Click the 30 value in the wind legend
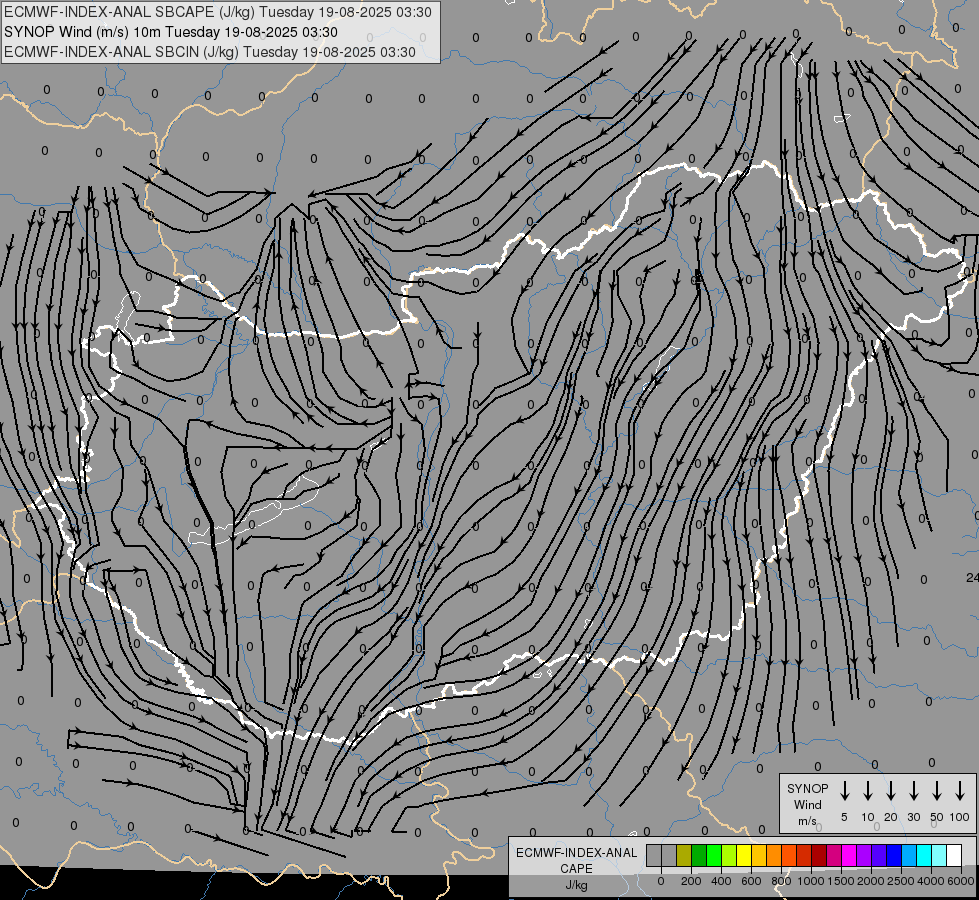 (913, 817)
